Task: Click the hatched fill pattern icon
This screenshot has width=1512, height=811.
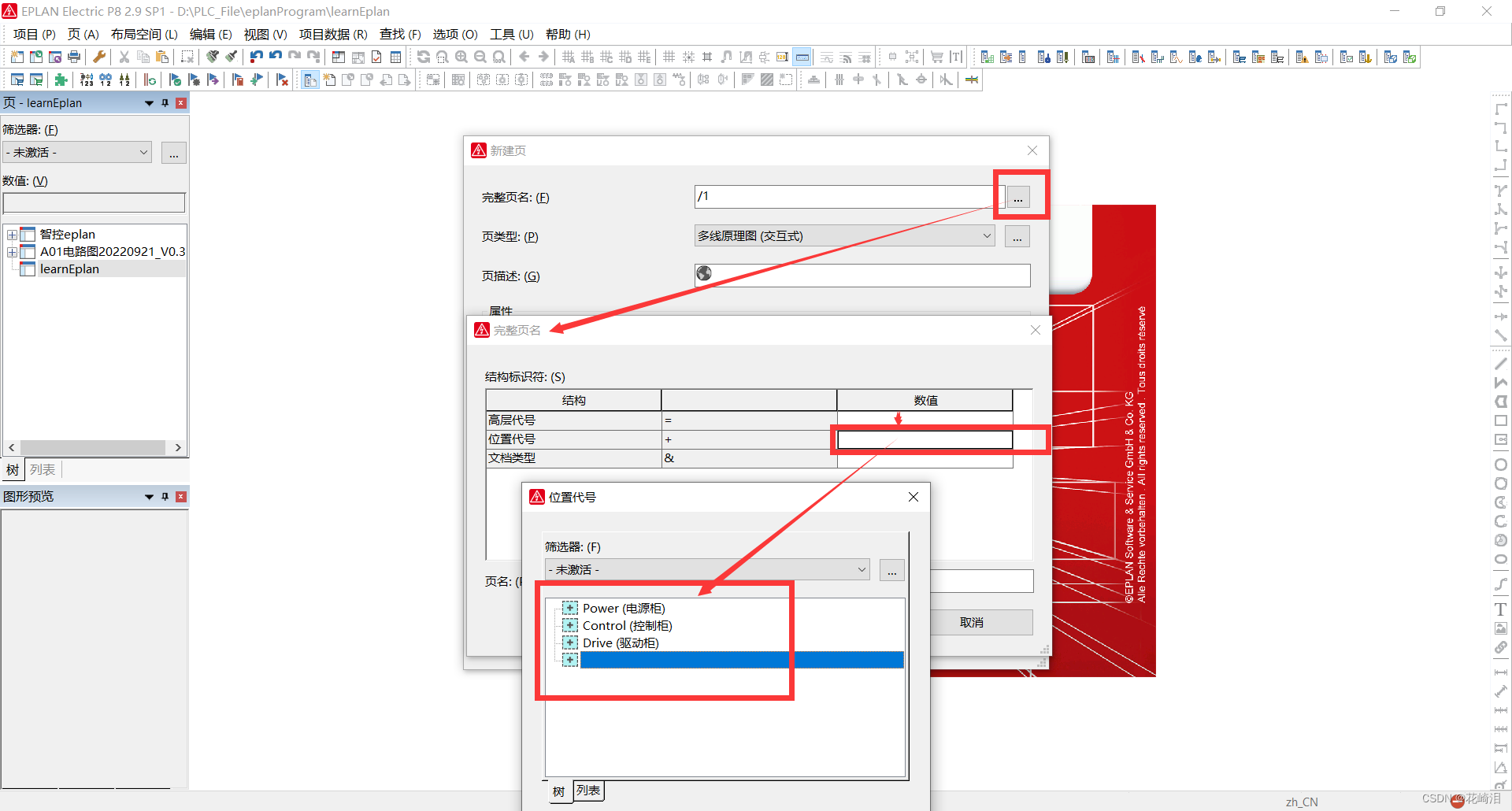Action: [767, 80]
